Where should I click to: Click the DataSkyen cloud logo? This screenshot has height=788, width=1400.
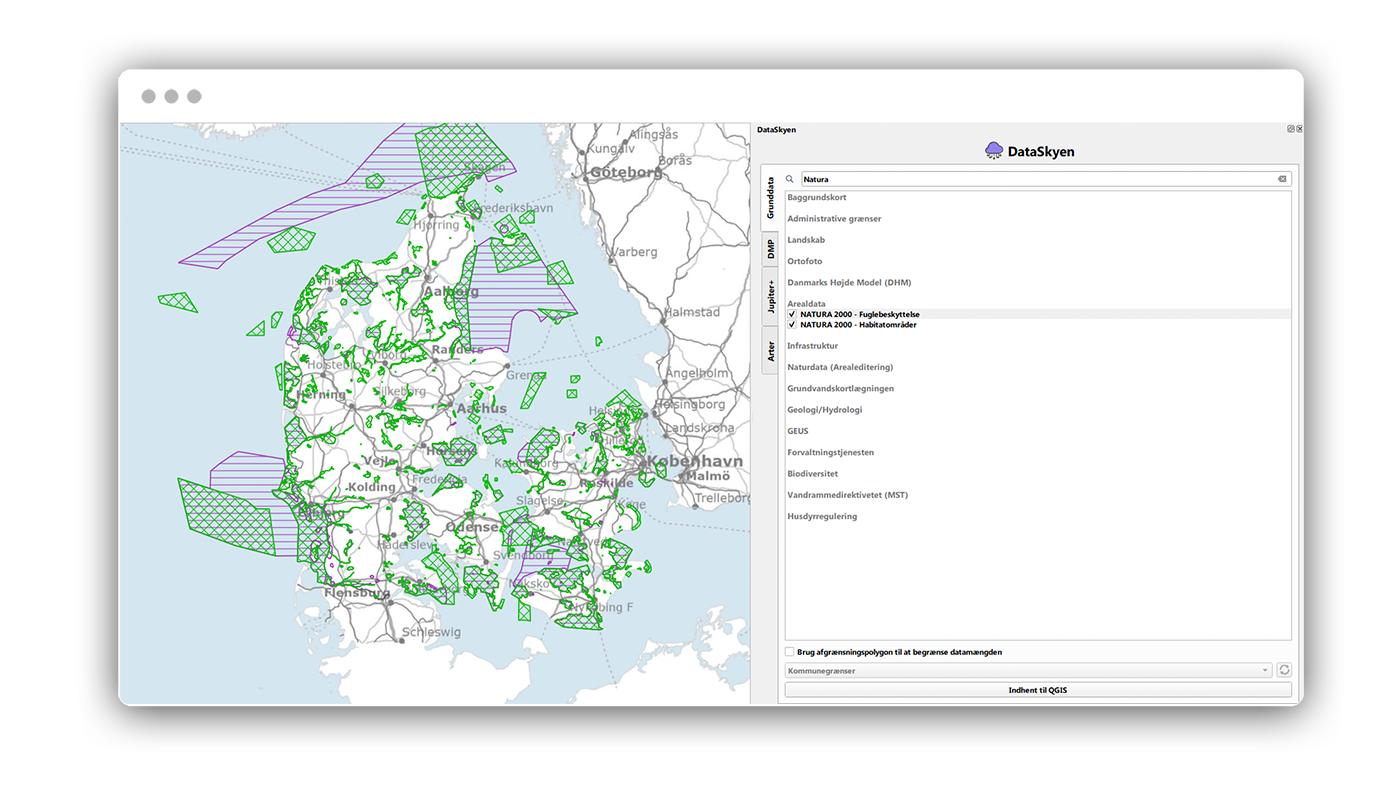(994, 151)
